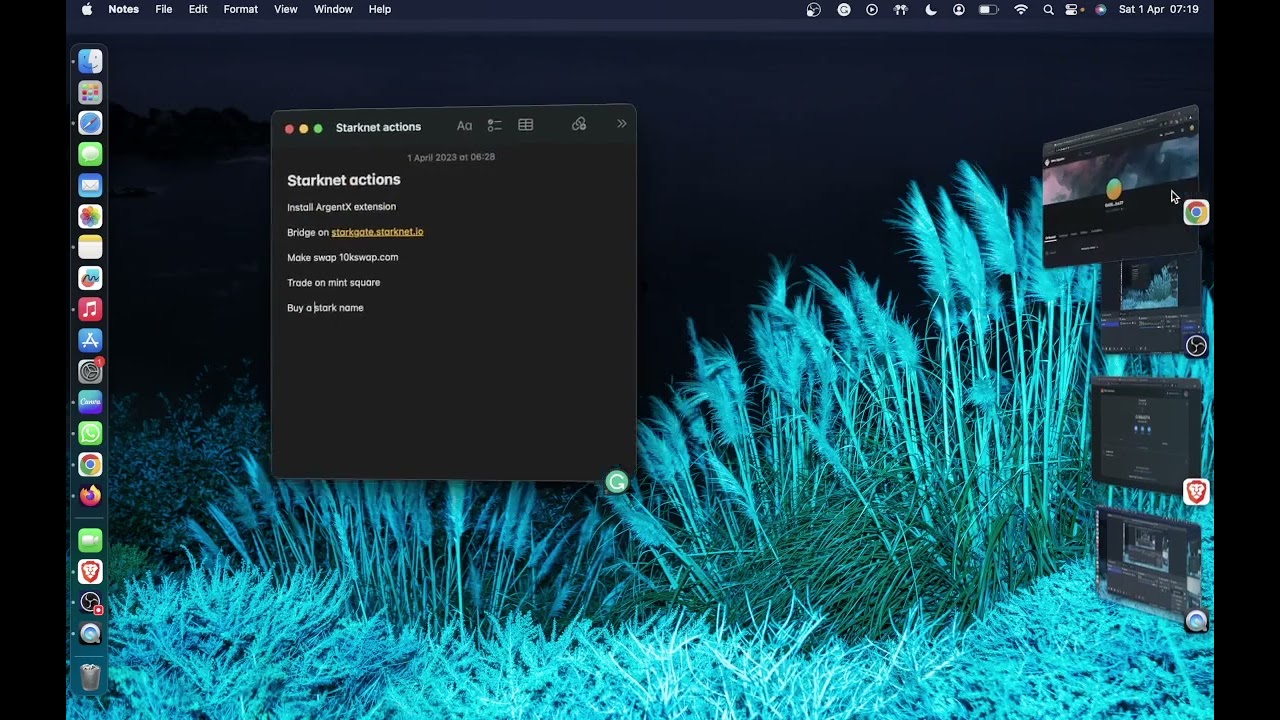Viewport: 1280px width, 720px height.
Task: Launch Google Chrome from the Dock
Action: [90, 465]
